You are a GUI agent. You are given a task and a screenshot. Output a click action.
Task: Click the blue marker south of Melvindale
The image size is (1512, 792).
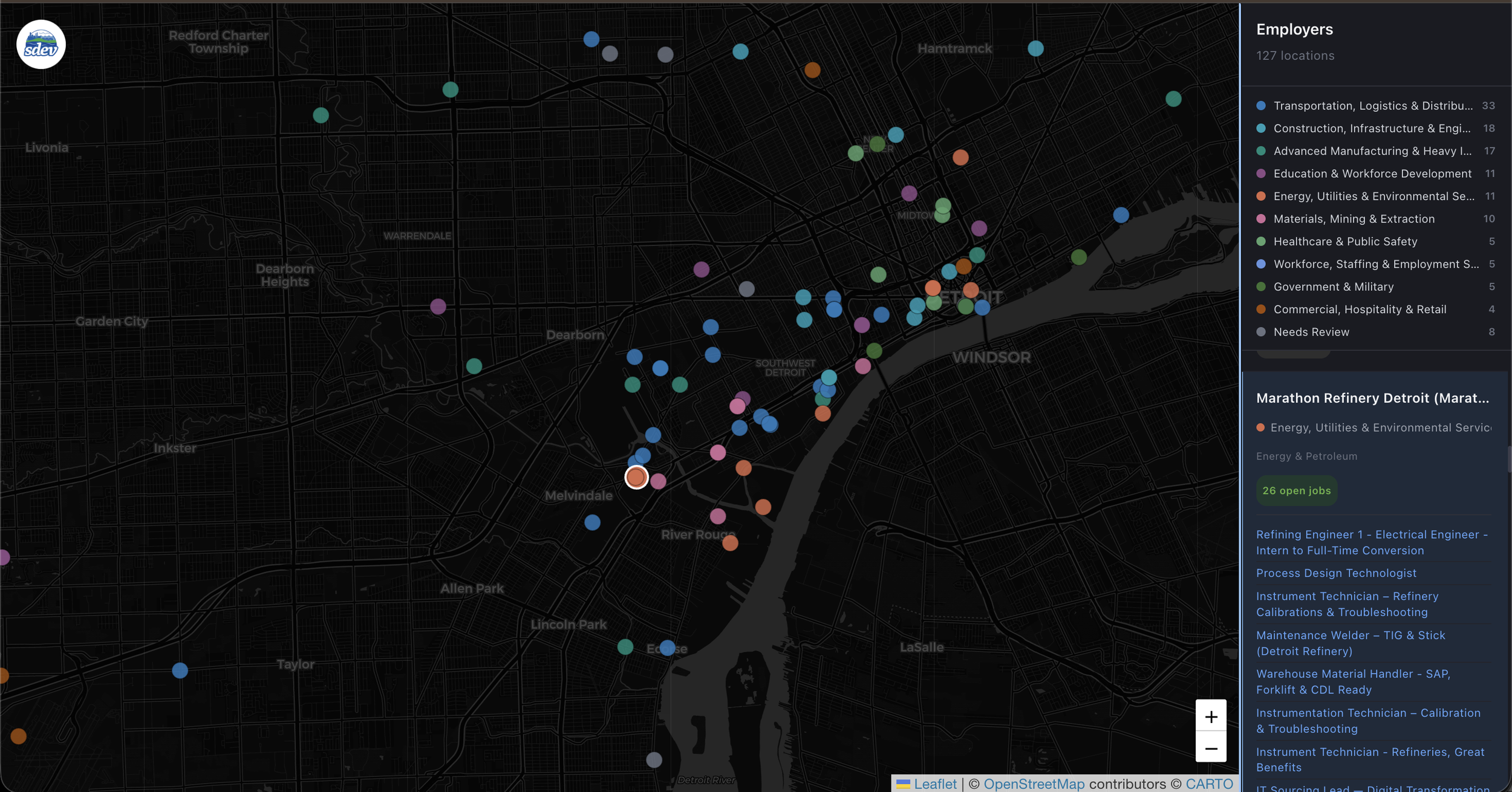point(592,522)
